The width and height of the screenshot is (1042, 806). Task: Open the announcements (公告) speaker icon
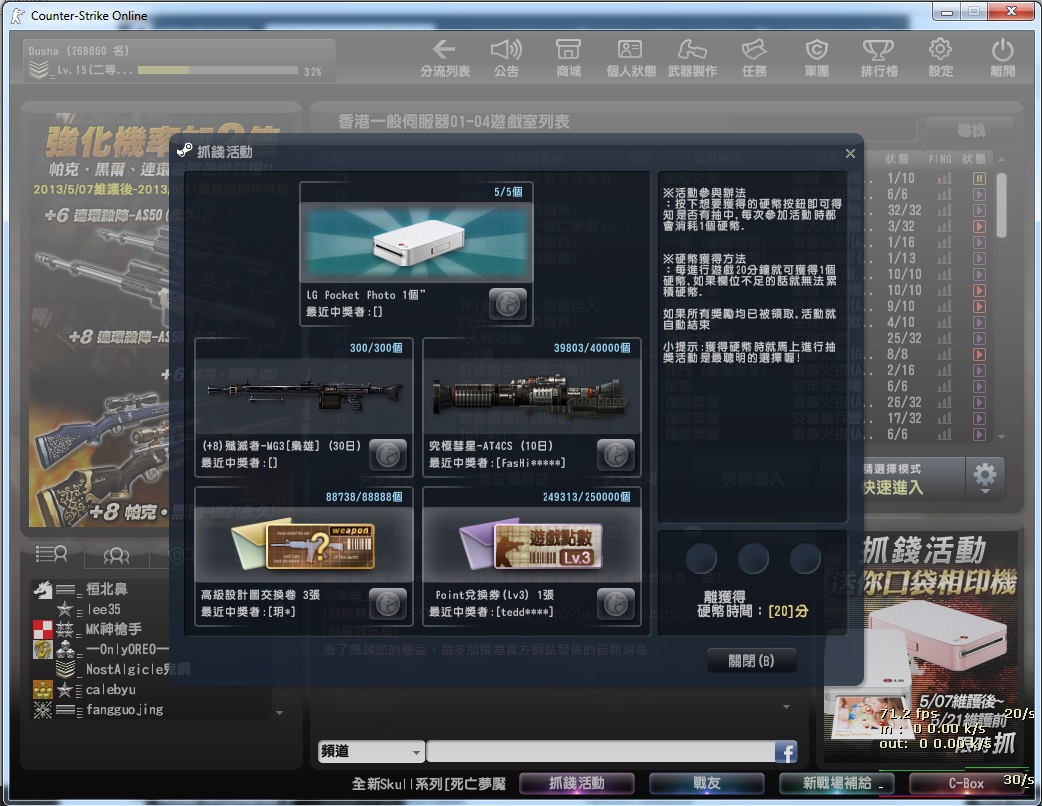[506, 57]
